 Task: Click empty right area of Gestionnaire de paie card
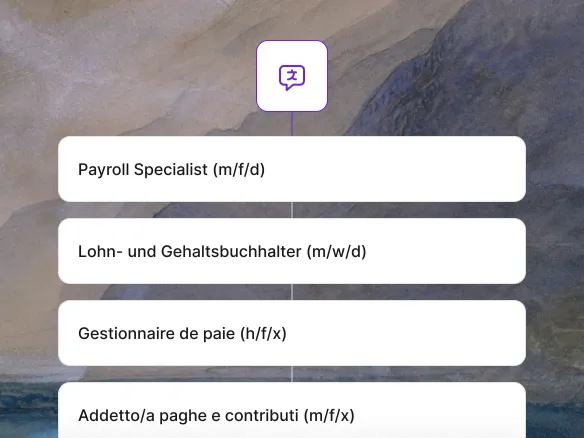point(410,333)
